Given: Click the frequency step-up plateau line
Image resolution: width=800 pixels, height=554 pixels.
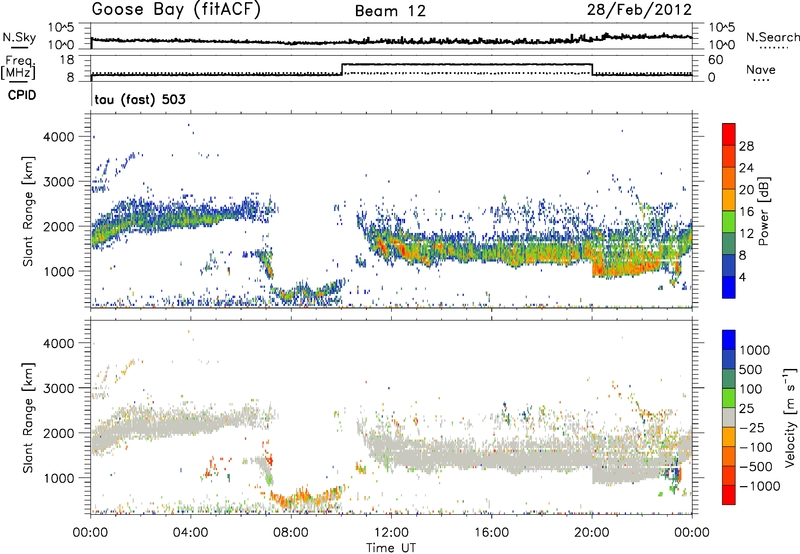Looking at the screenshot, I should [x=467, y=64].
